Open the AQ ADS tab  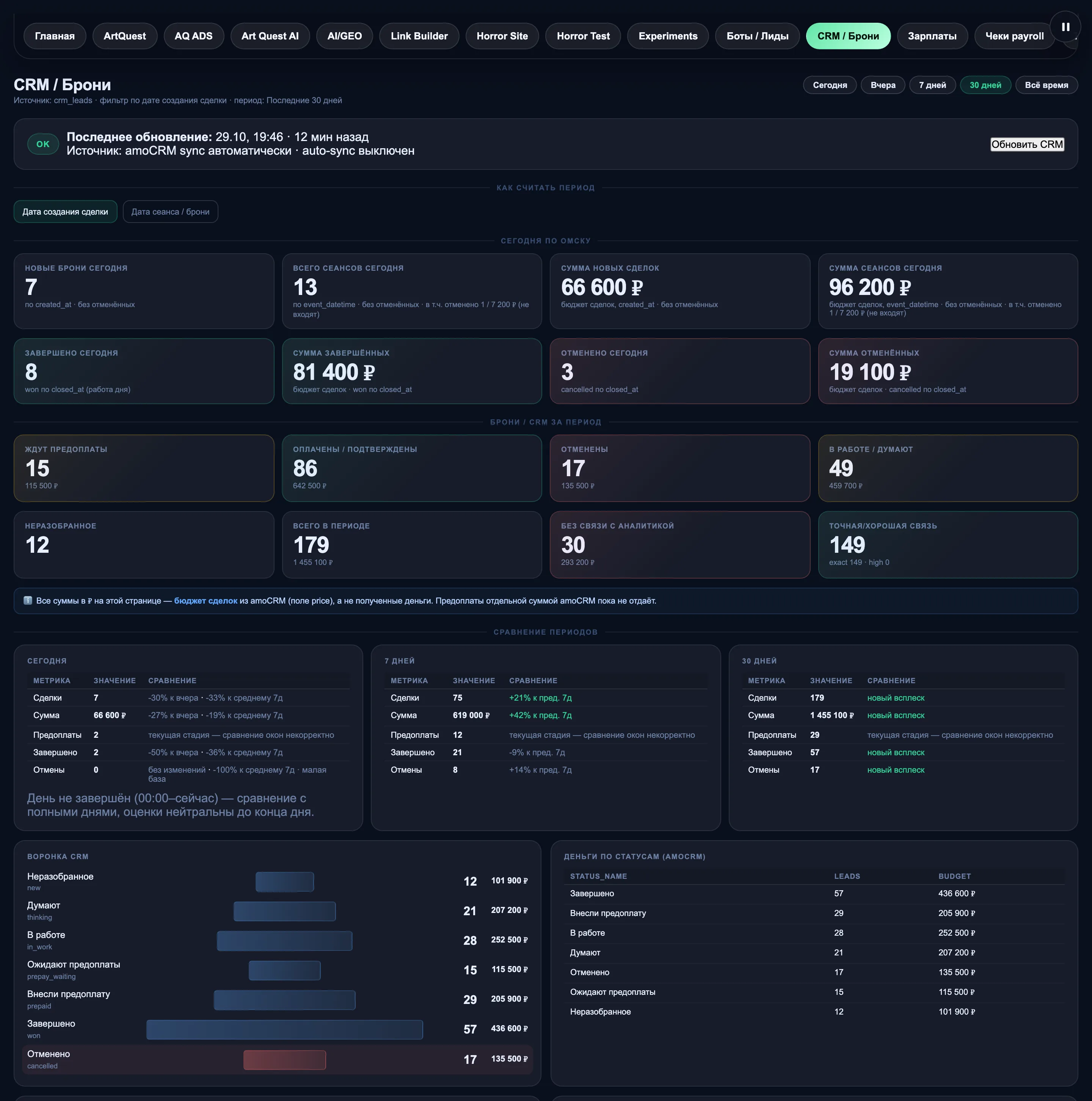click(x=194, y=36)
